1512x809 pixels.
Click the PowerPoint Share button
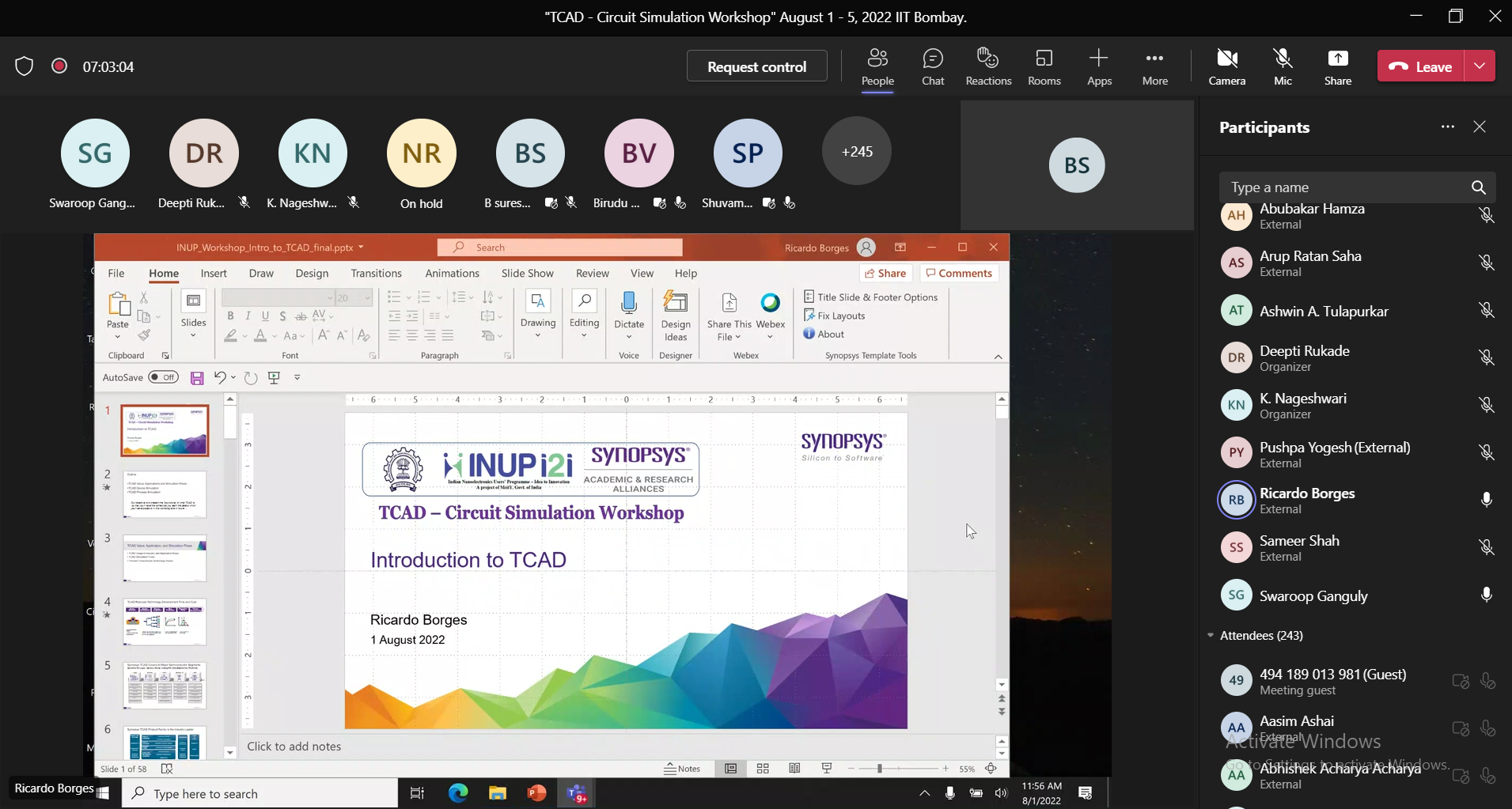pyautogui.click(x=885, y=273)
